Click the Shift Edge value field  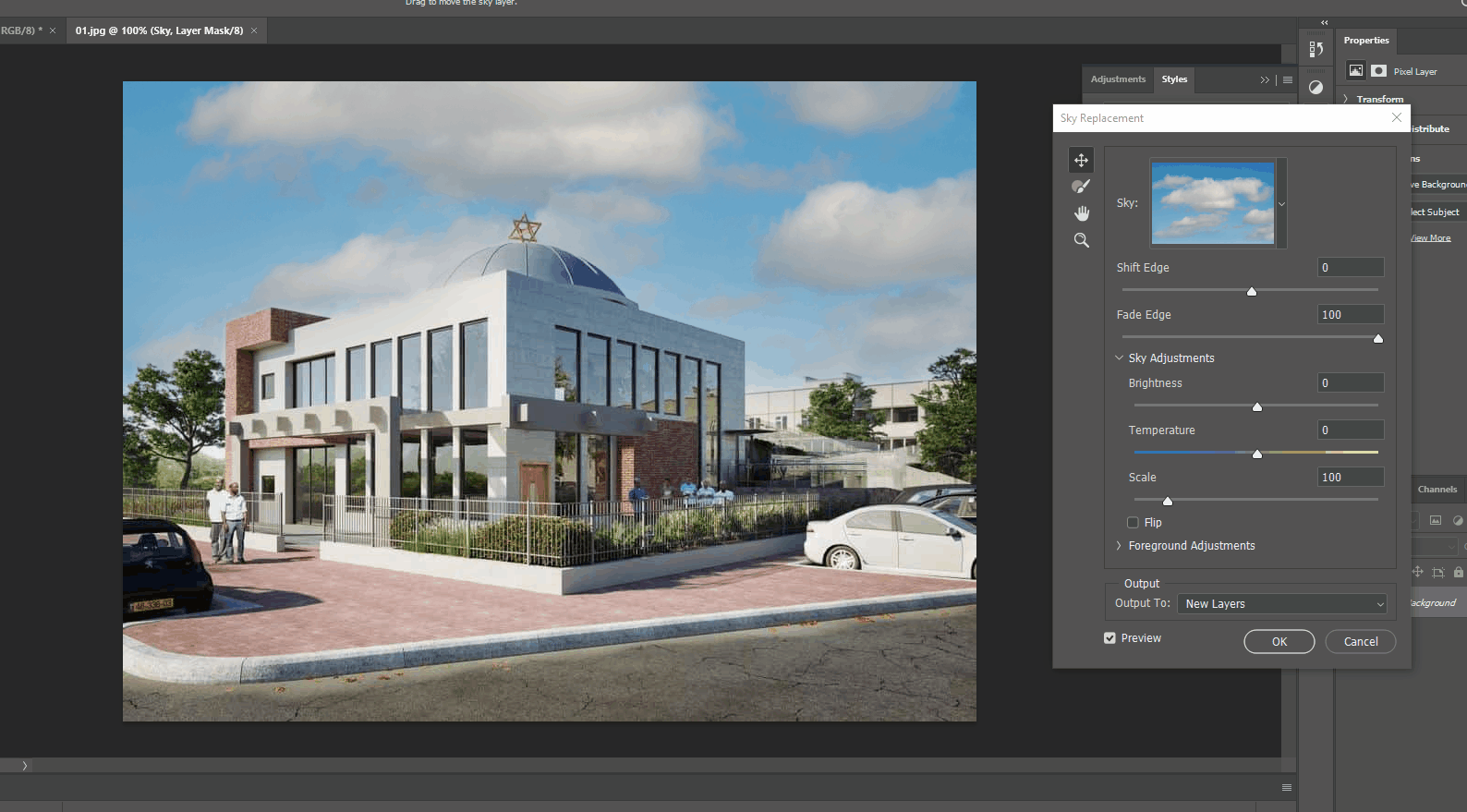pos(1351,267)
